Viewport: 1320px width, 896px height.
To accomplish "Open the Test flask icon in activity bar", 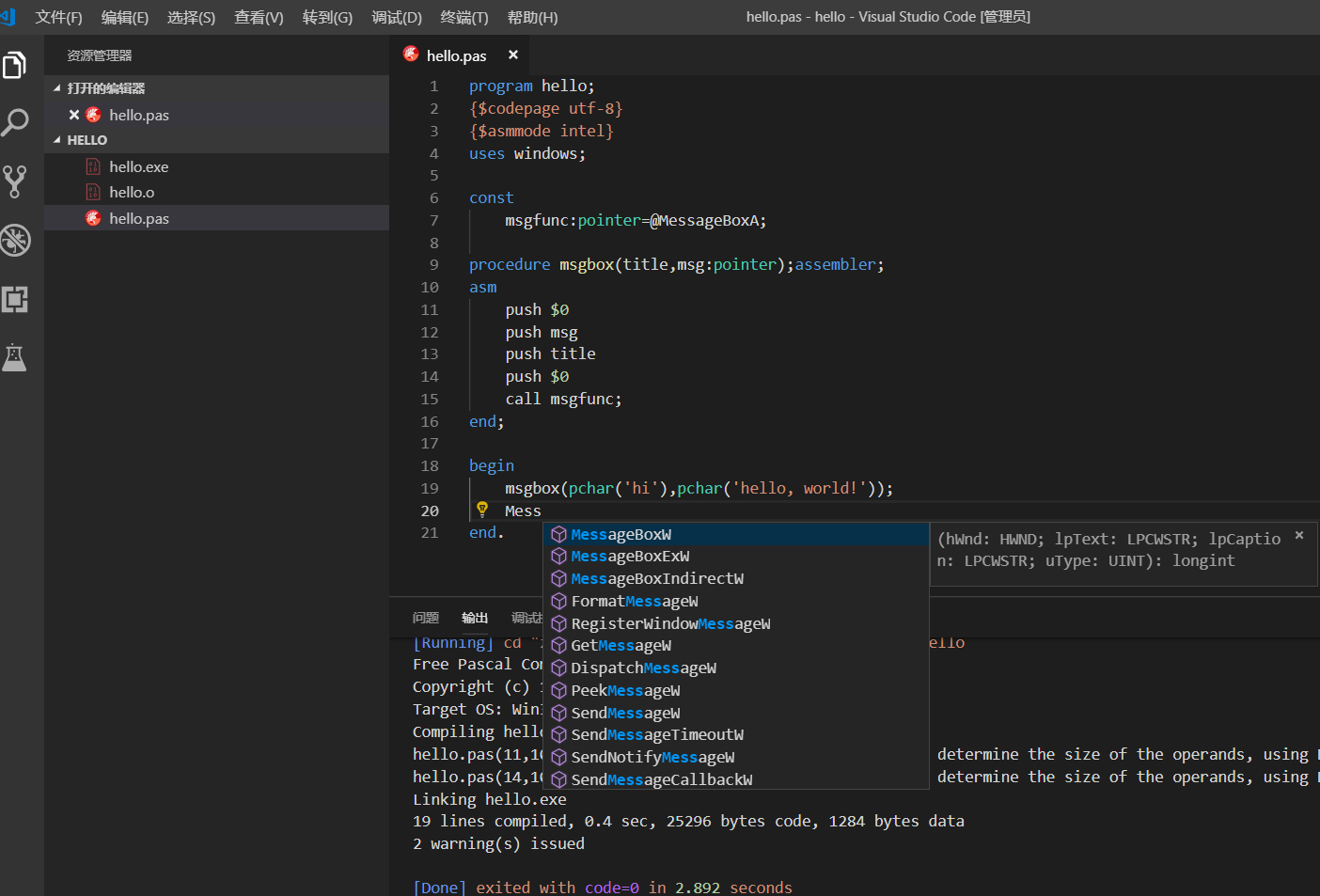I will coord(15,357).
